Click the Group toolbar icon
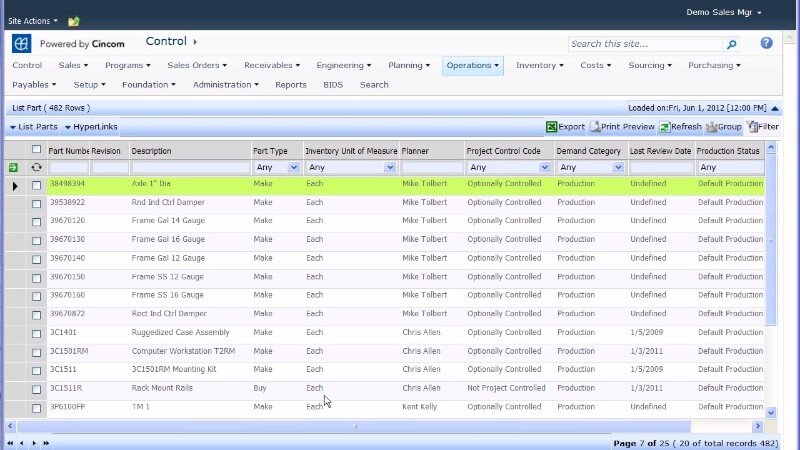Screen dimensions: 800x450 pyautogui.click(x=710, y=127)
